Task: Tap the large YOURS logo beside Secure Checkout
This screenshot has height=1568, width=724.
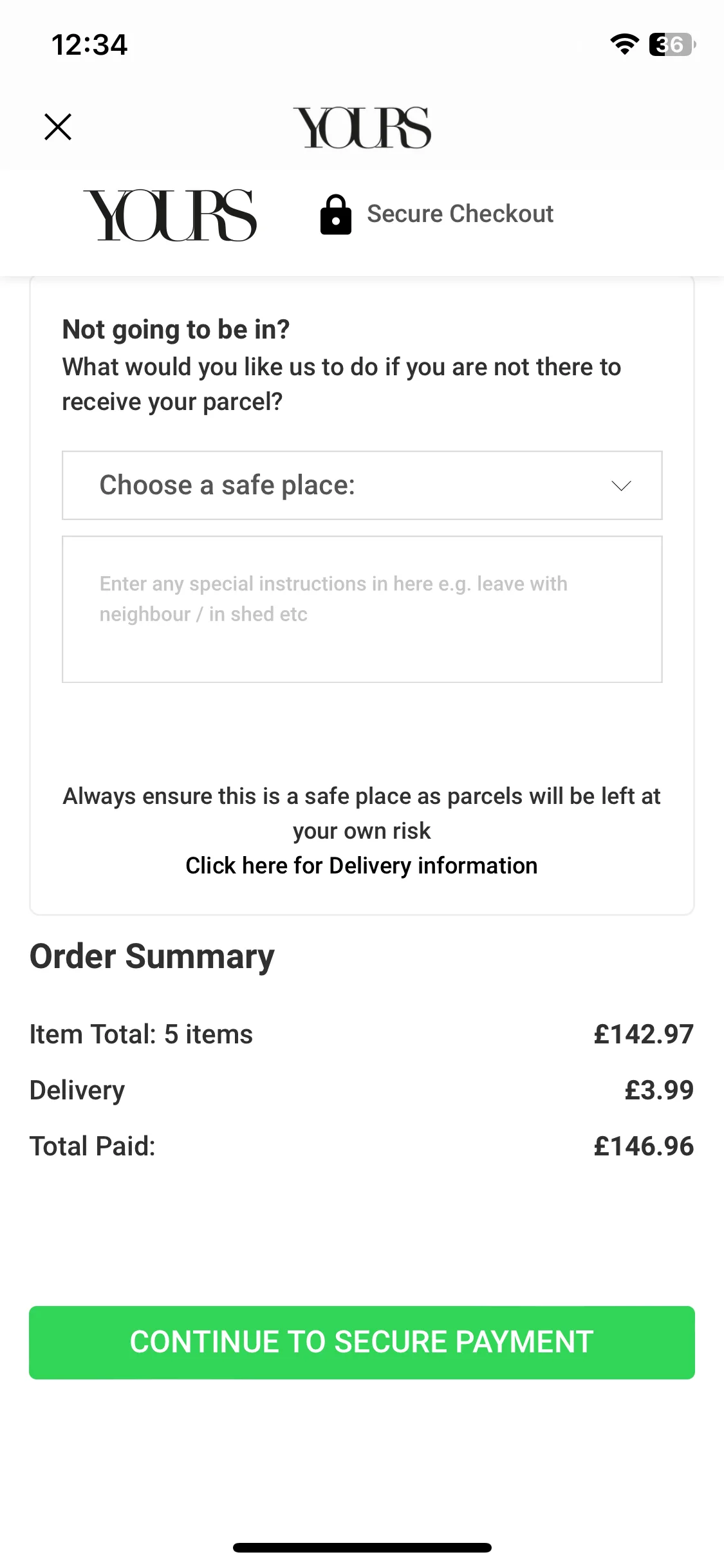Action: coord(170,215)
